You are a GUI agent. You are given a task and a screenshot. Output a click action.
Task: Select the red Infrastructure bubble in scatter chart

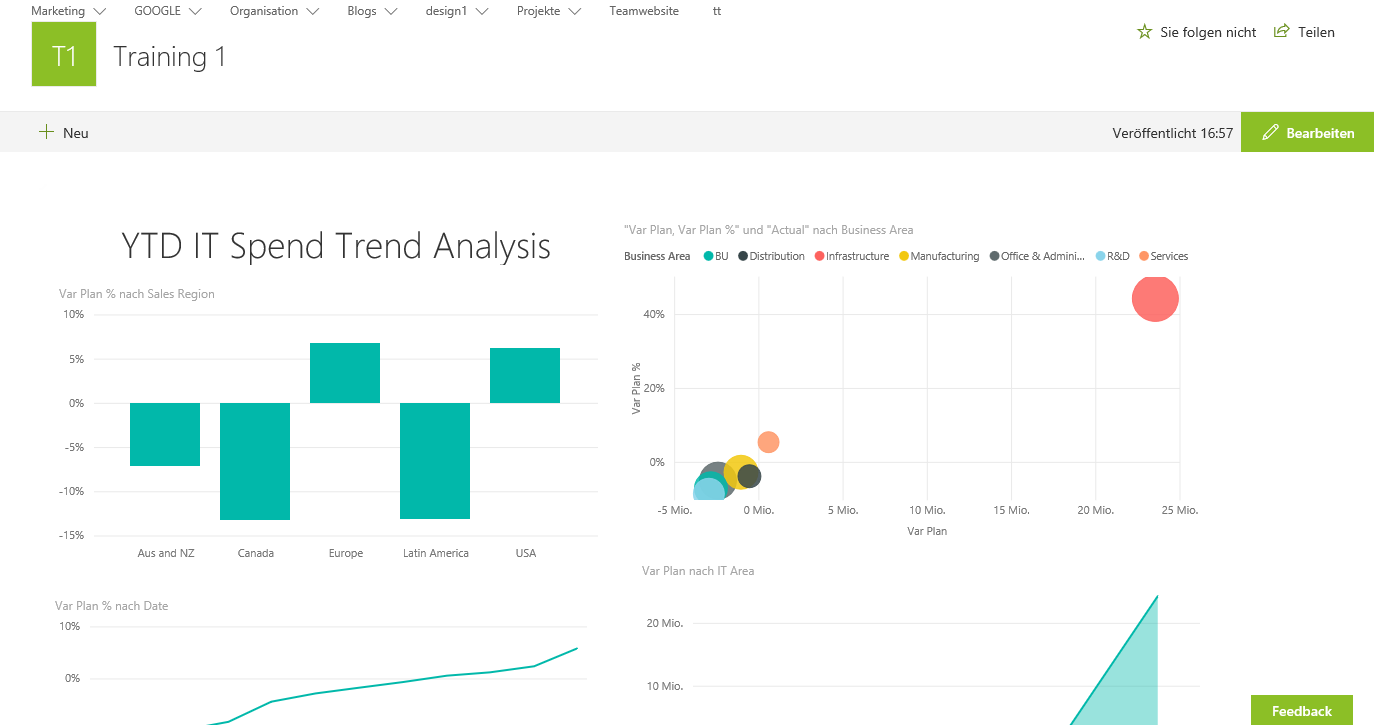click(x=1155, y=298)
